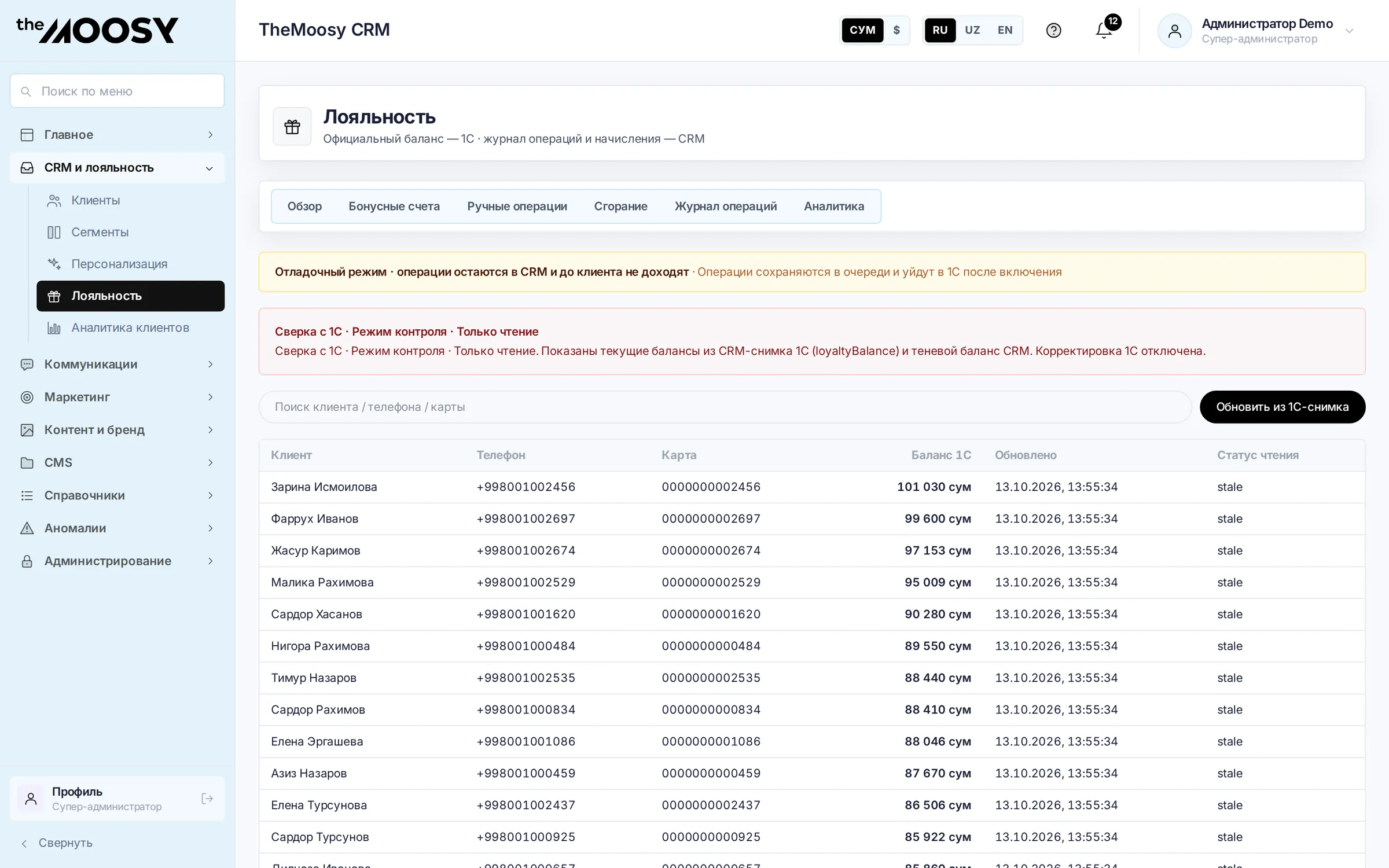The width and height of the screenshot is (1389, 868).
Task: Focus the Поиск по меню field
Action: (117, 91)
